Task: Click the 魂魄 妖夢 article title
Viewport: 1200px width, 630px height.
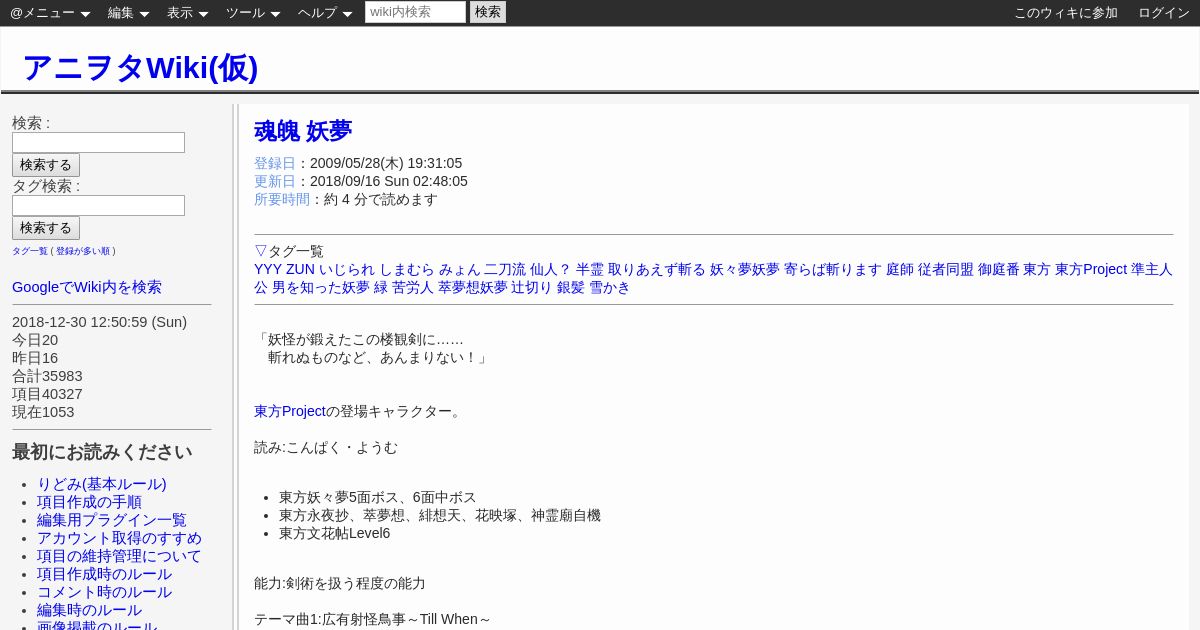Action: (x=303, y=131)
